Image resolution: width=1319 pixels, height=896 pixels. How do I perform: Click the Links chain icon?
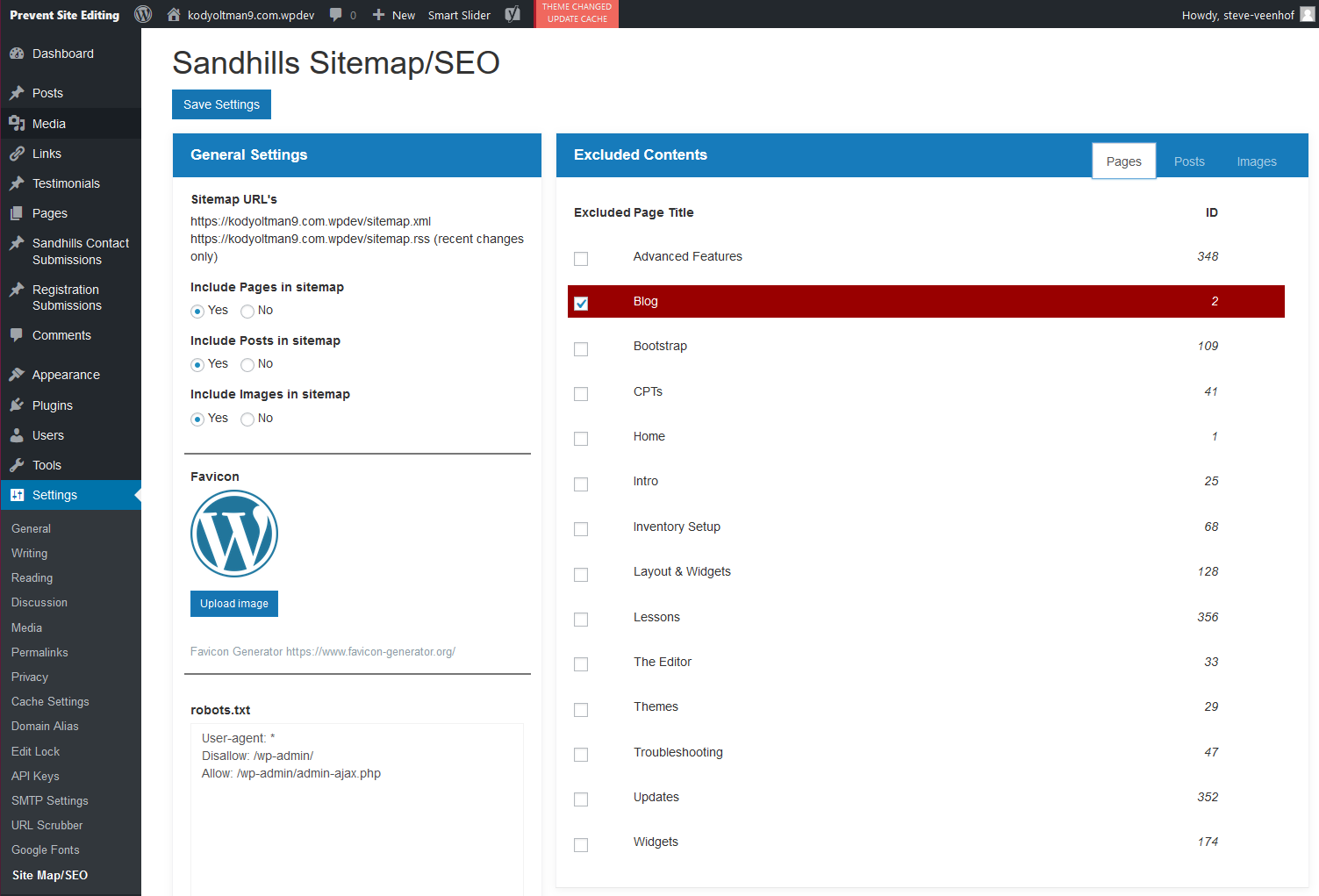[17, 154]
